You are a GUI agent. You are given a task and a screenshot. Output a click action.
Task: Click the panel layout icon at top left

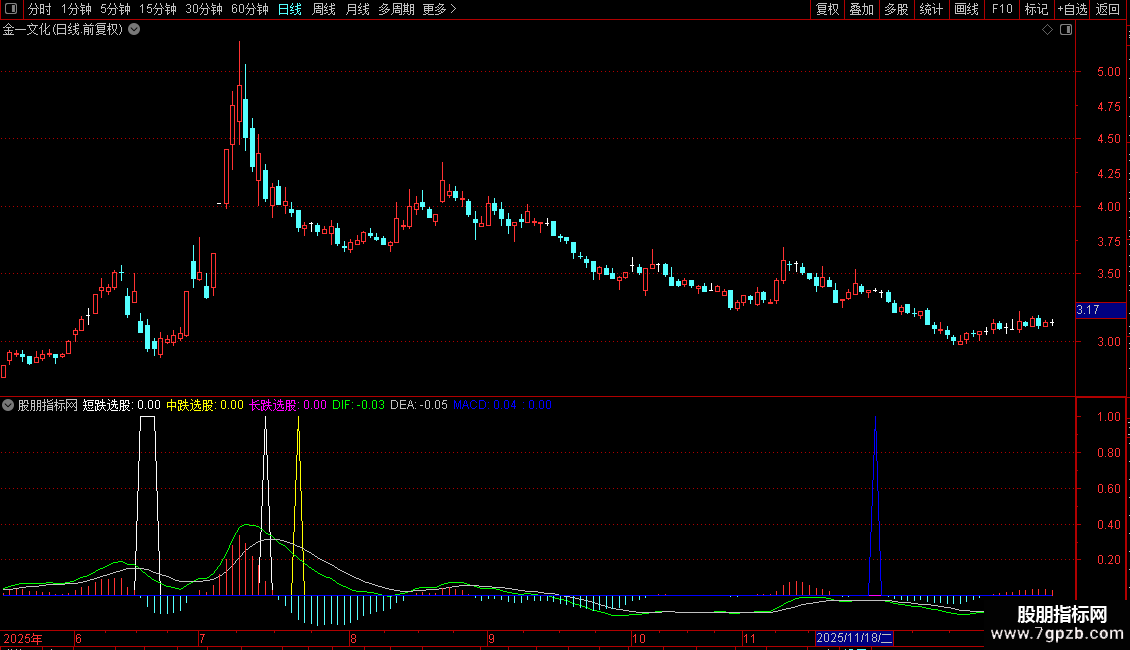pyautogui.click(x=11, y=9)
